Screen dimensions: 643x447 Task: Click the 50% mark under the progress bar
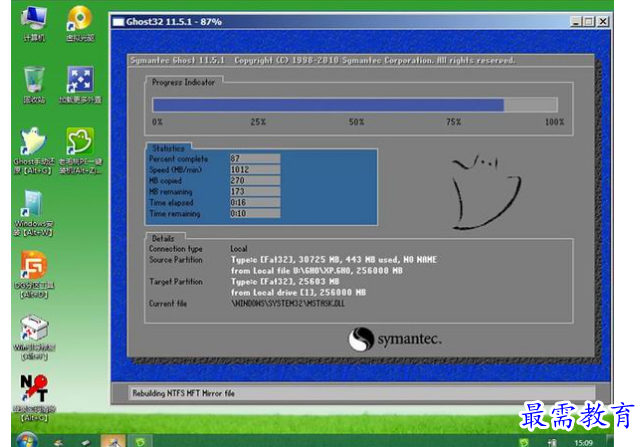pyautogui.click(x=356, y=122)
